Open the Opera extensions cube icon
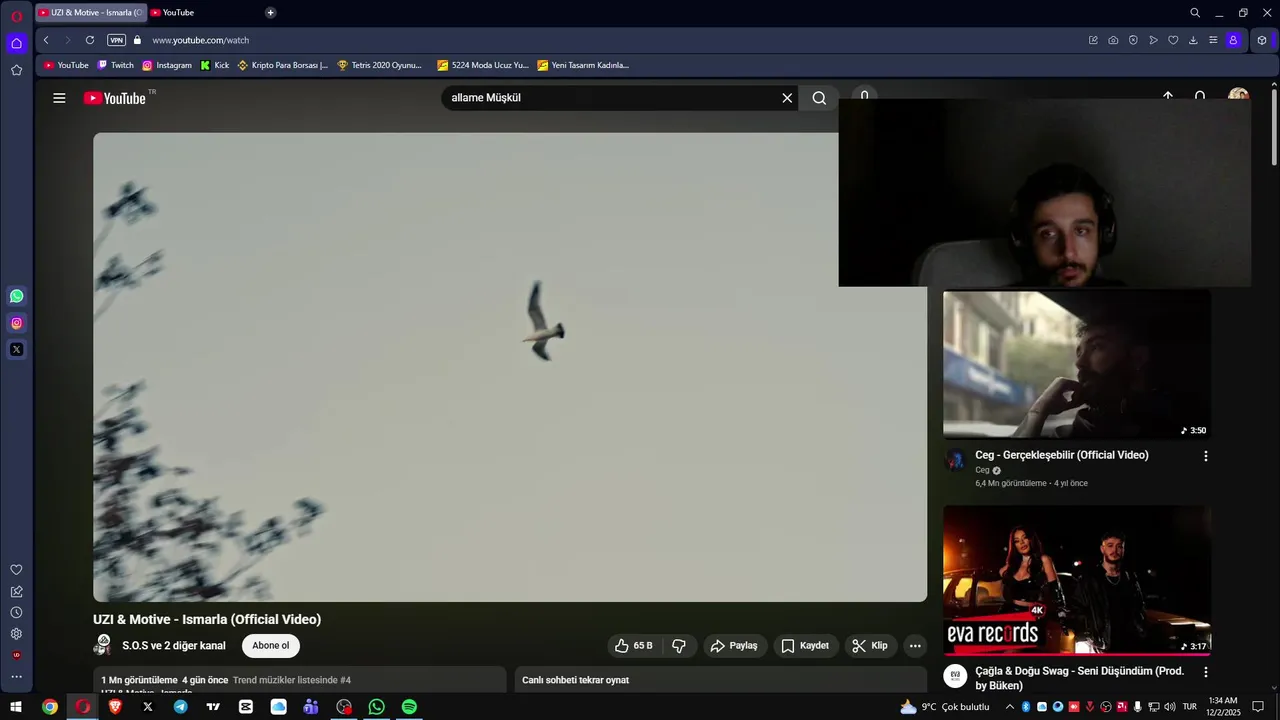Image resolution: width=1280 pixels, height=720 pixels. (x=1262, y=40)
